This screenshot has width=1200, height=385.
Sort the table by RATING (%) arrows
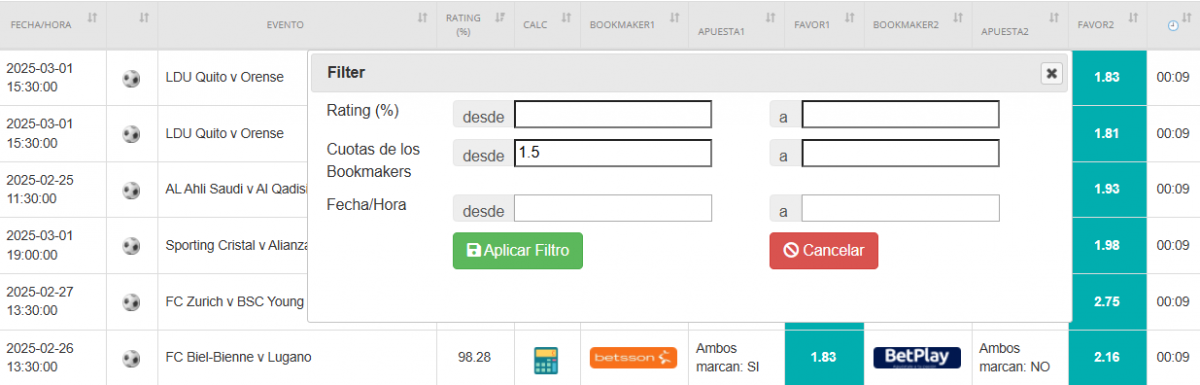500,18
